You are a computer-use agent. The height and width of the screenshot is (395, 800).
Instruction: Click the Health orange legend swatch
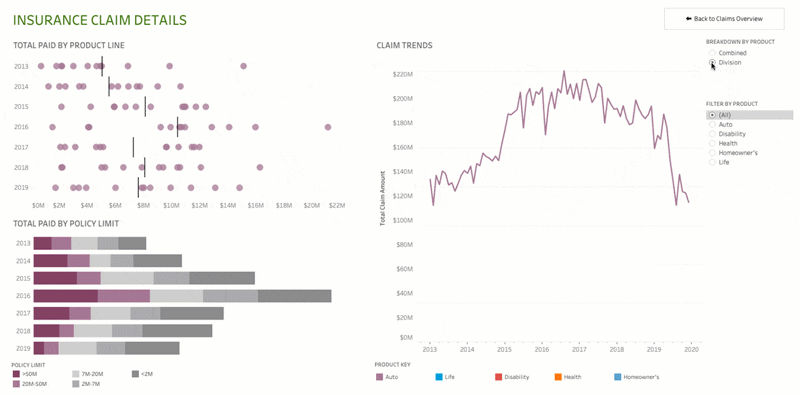558,377
